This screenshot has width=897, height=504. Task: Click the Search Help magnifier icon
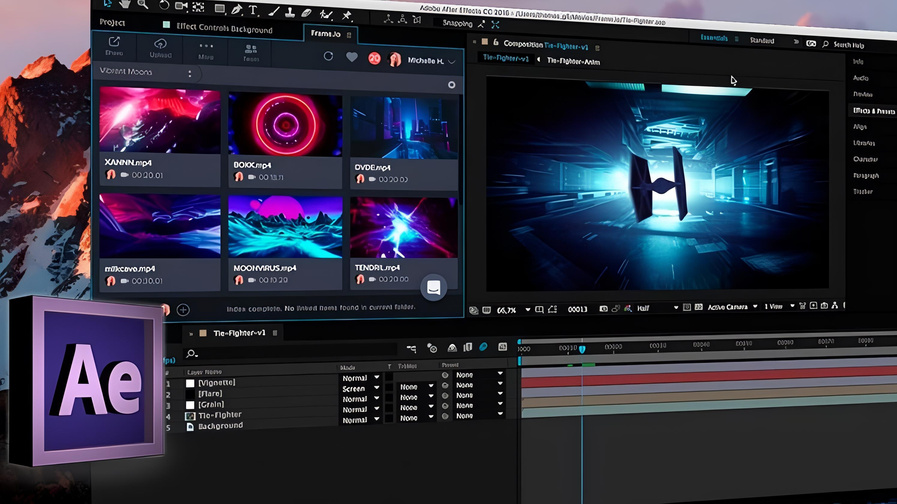(825, 43)
